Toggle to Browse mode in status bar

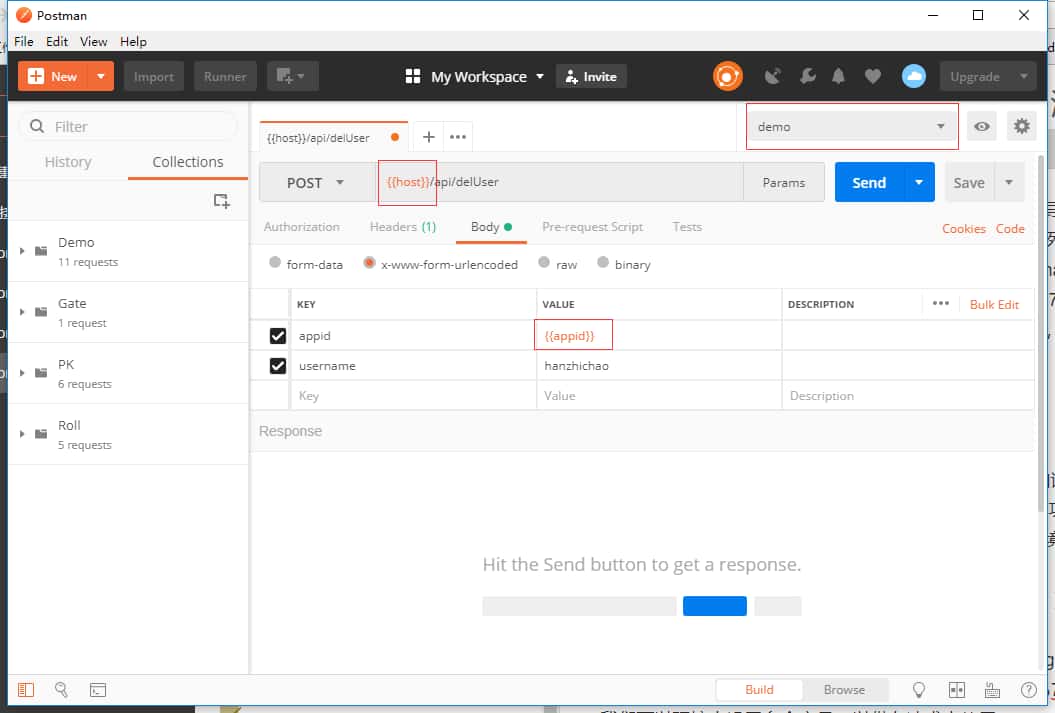(844, 689)
